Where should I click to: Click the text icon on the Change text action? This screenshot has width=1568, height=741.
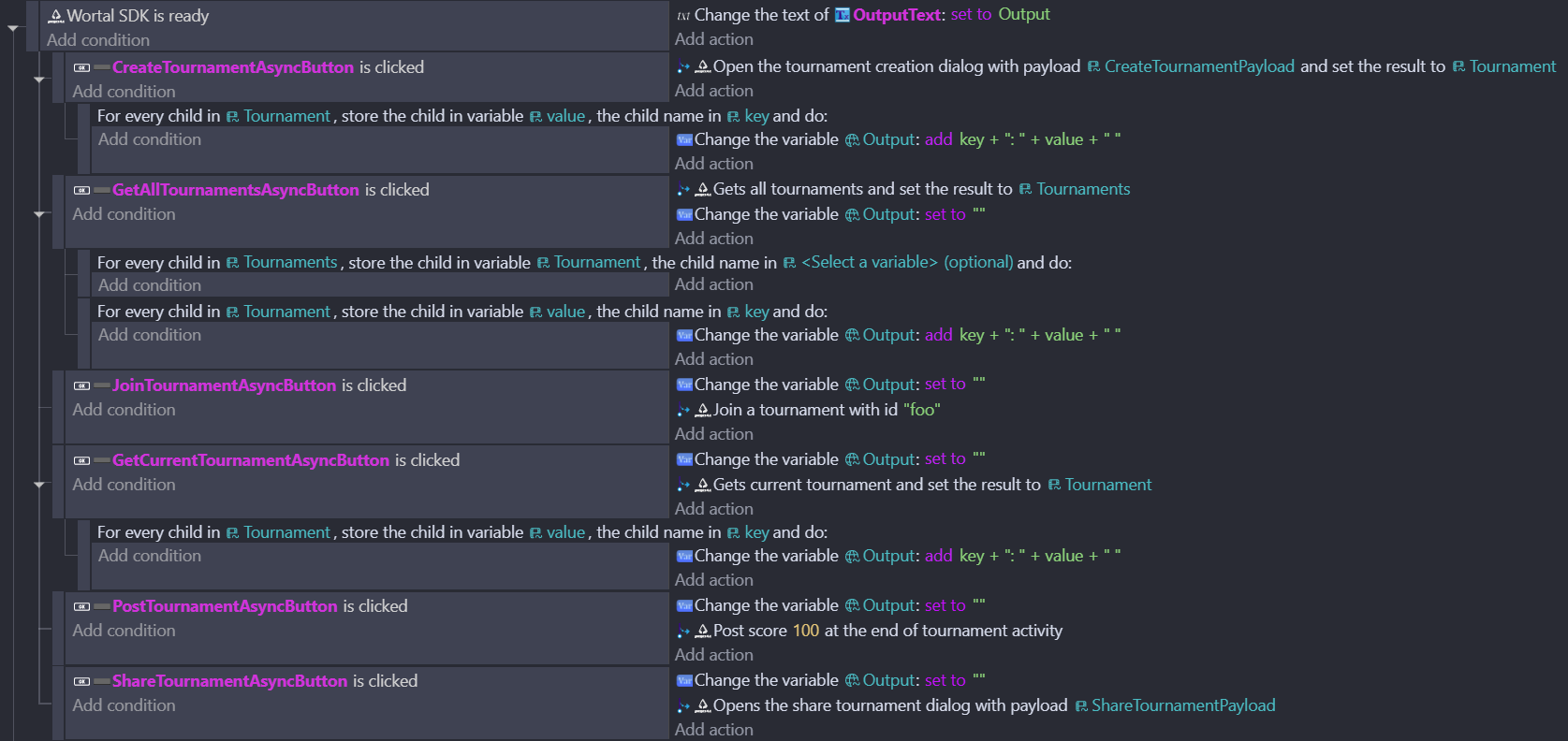pos(681,15)
